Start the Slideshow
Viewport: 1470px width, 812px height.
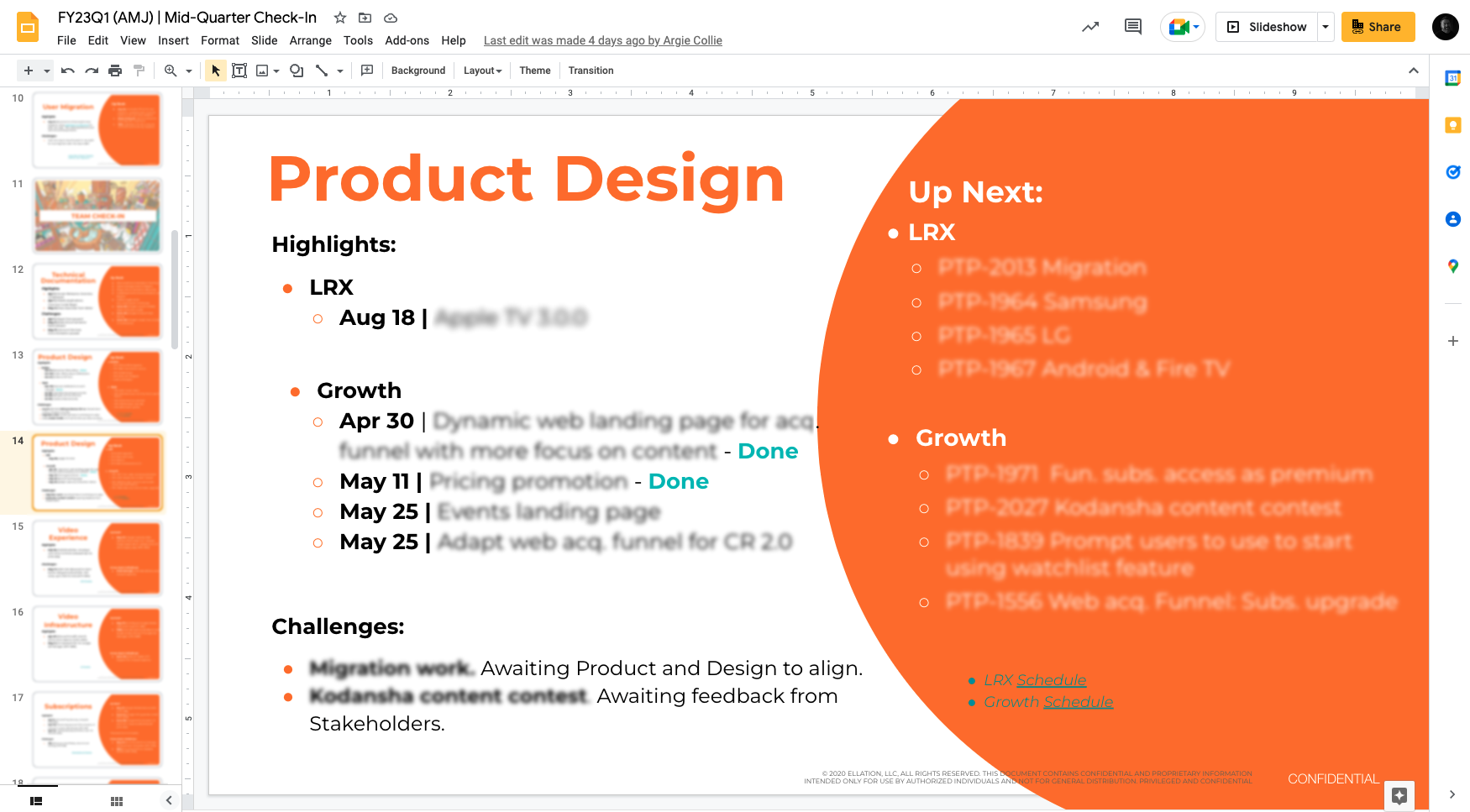pos(1268,27)
